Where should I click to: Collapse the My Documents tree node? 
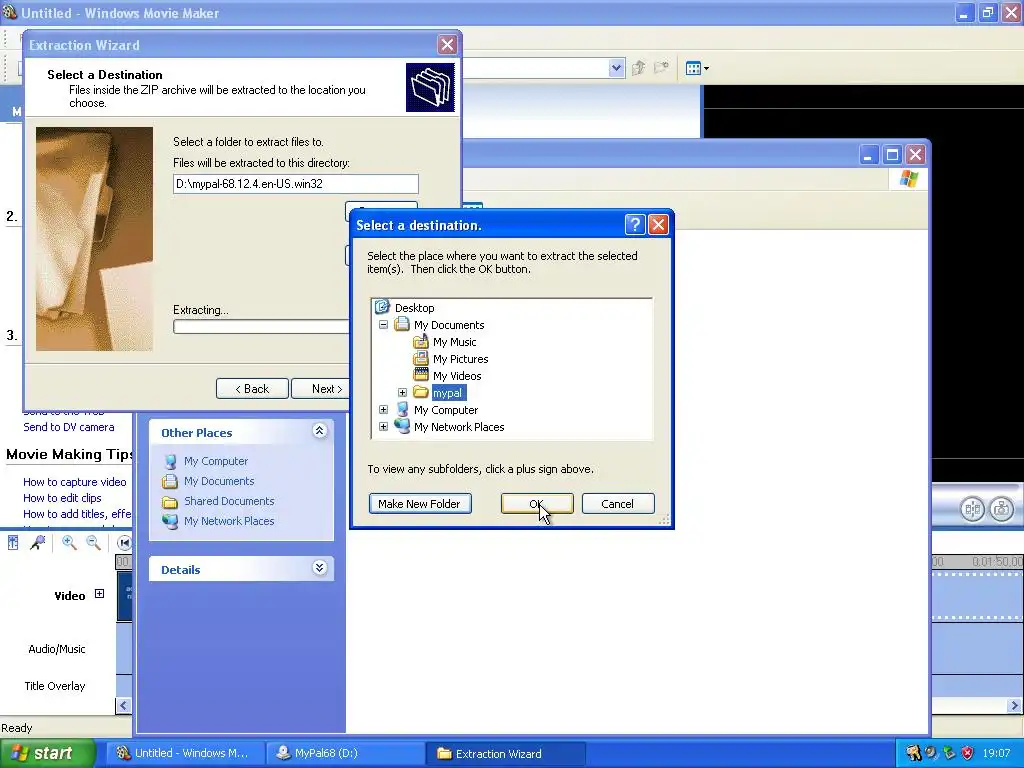[383, 325]
